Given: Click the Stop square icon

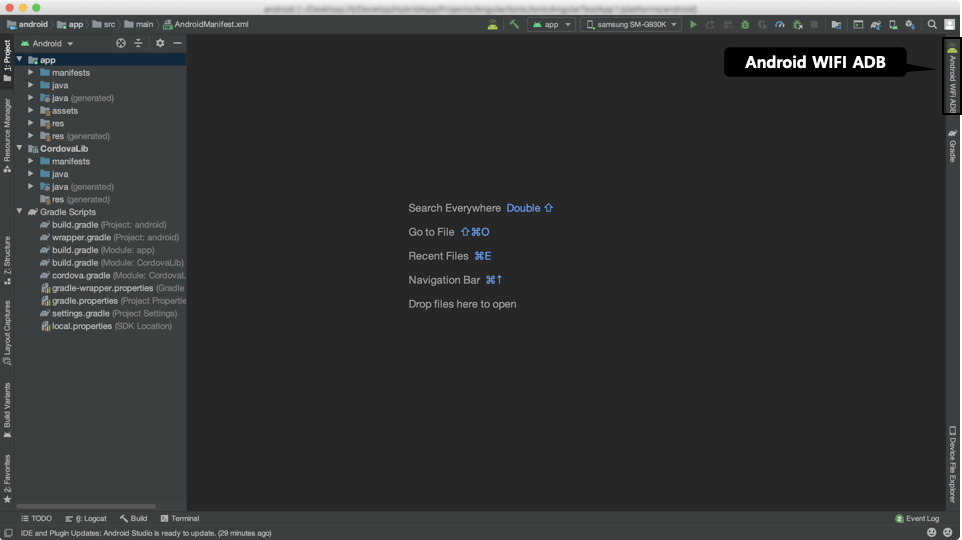Looking at the screenshot, I should [814, 25].
